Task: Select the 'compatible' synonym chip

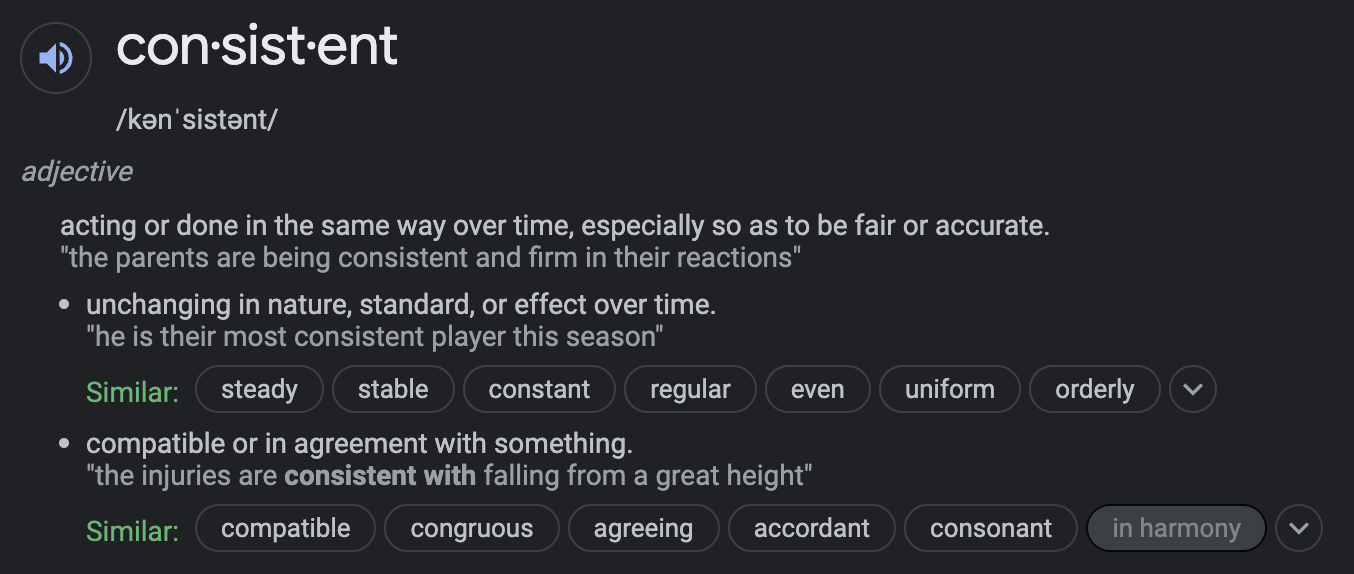Action: [x=285, y=528]
